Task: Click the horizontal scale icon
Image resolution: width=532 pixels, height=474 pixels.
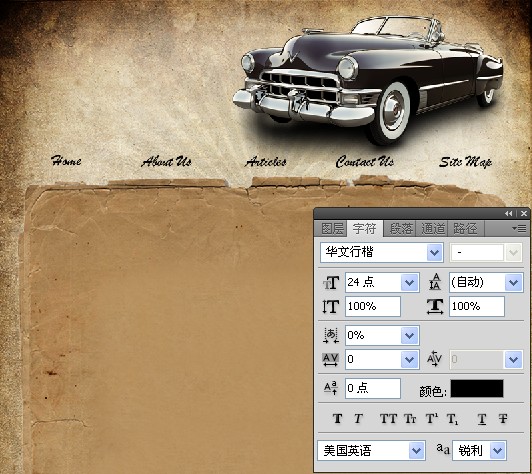Action: pyautogui.click(x=435, y=306)
